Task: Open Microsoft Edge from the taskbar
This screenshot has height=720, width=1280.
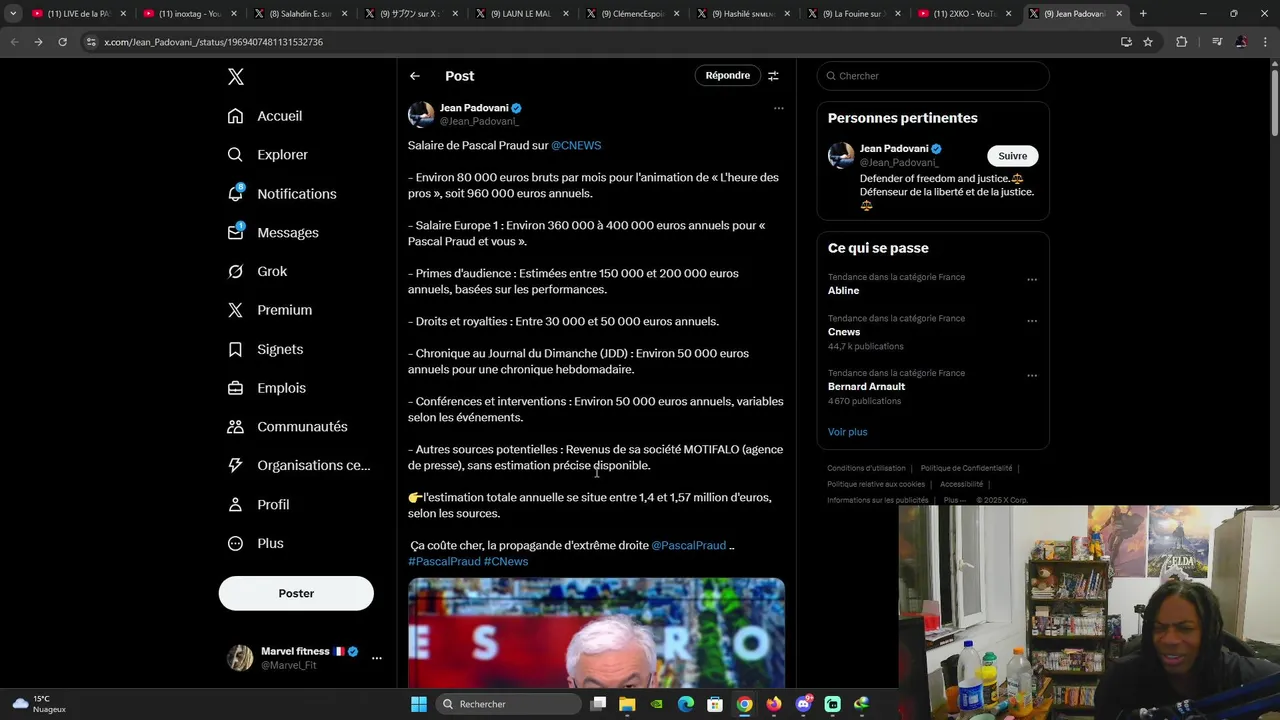Action: [x=686, y=704]
